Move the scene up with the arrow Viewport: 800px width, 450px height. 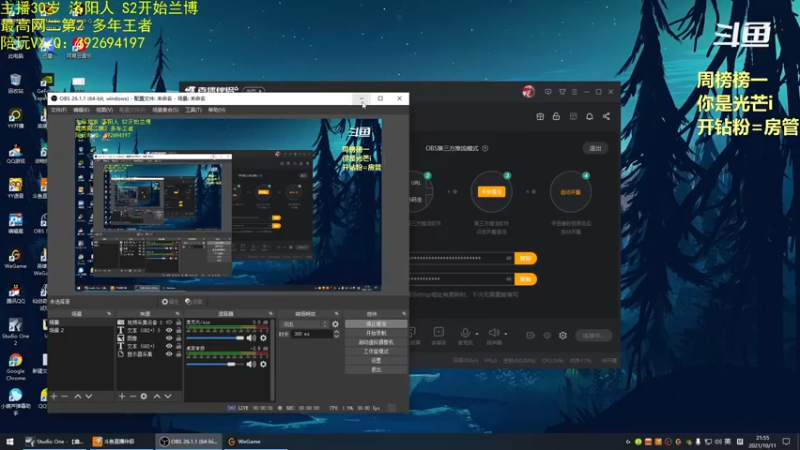(x=78, y=396)
